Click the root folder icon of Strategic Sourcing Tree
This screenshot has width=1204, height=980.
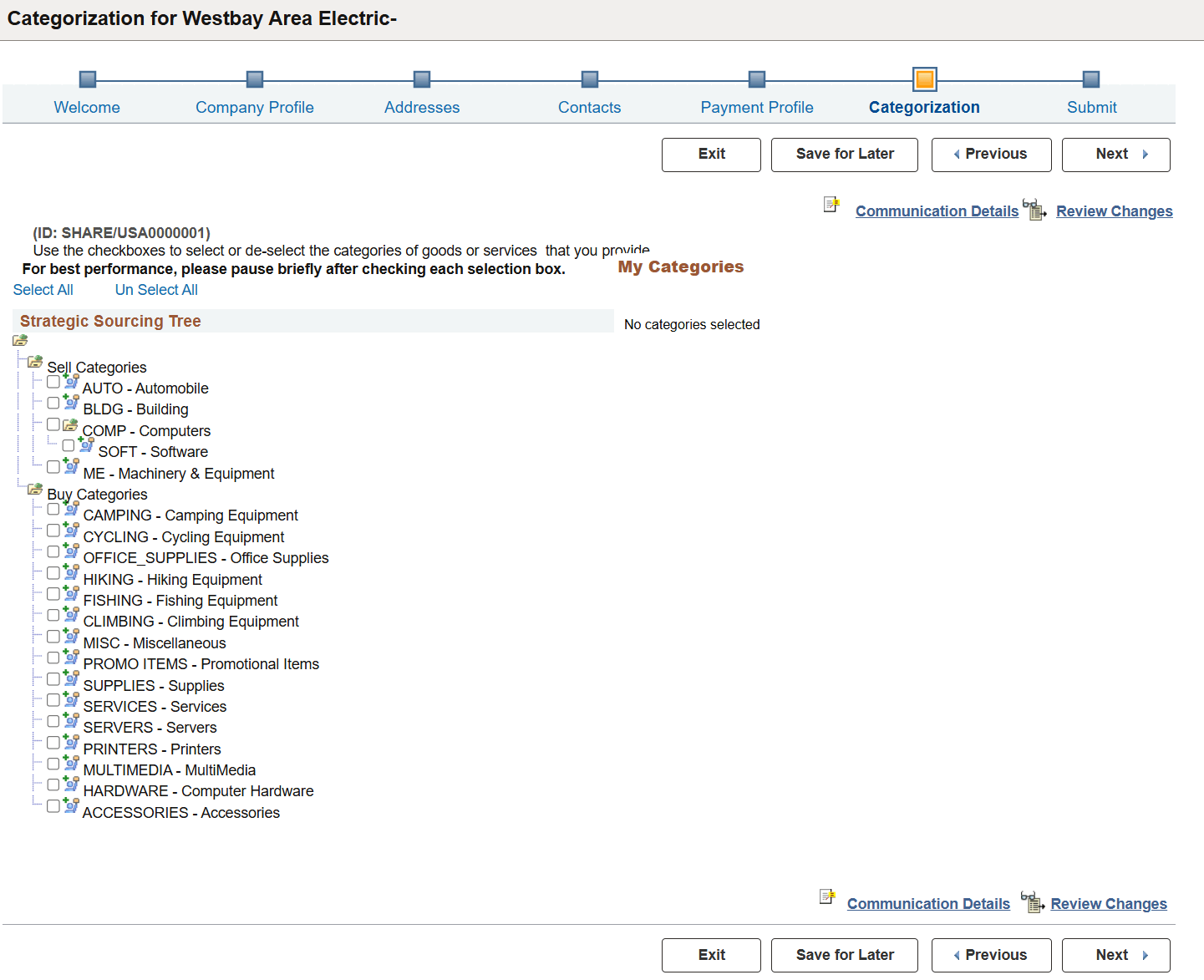19,340
